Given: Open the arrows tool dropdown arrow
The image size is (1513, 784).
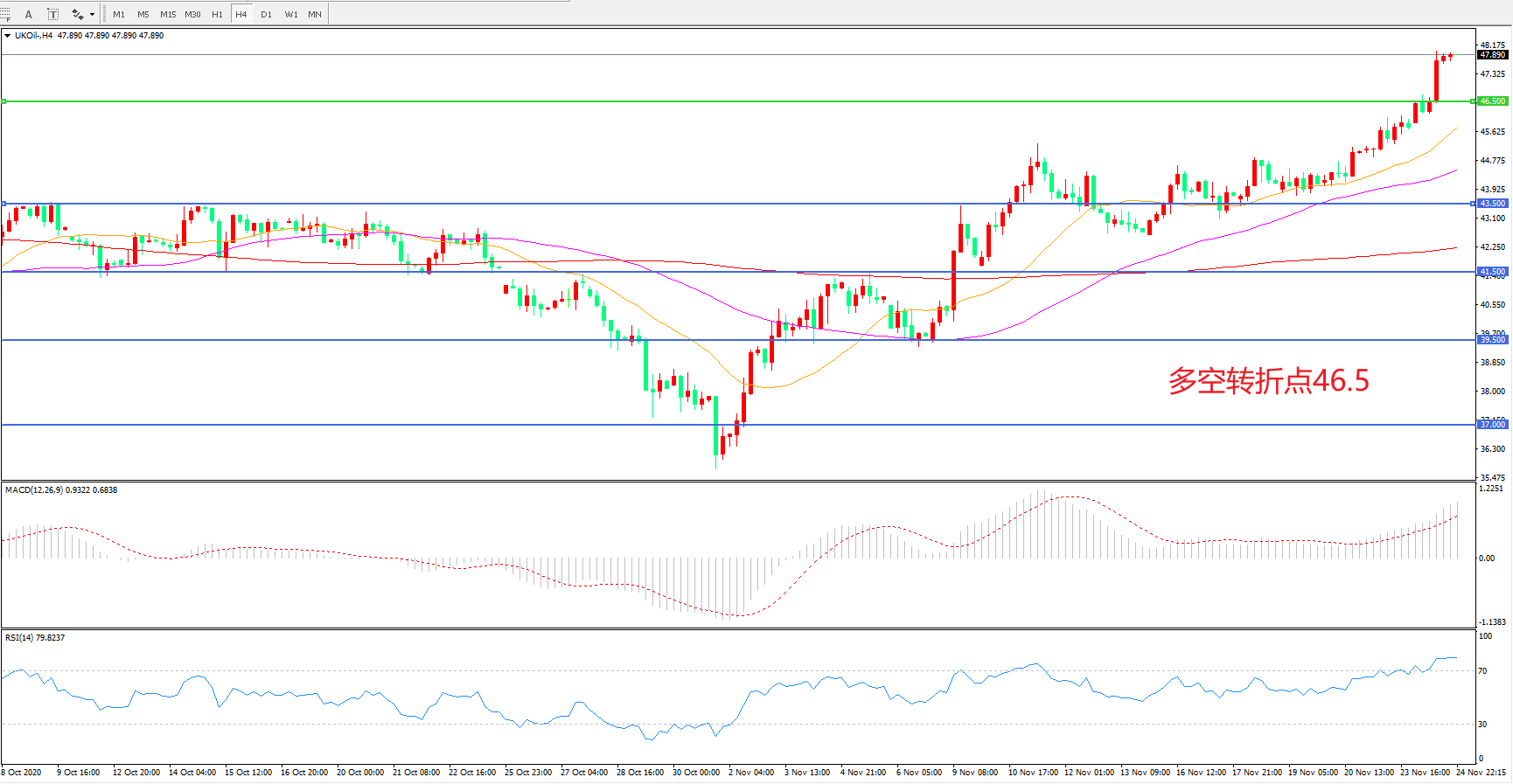Looking at the screenshot, I should tap(92, 14).
